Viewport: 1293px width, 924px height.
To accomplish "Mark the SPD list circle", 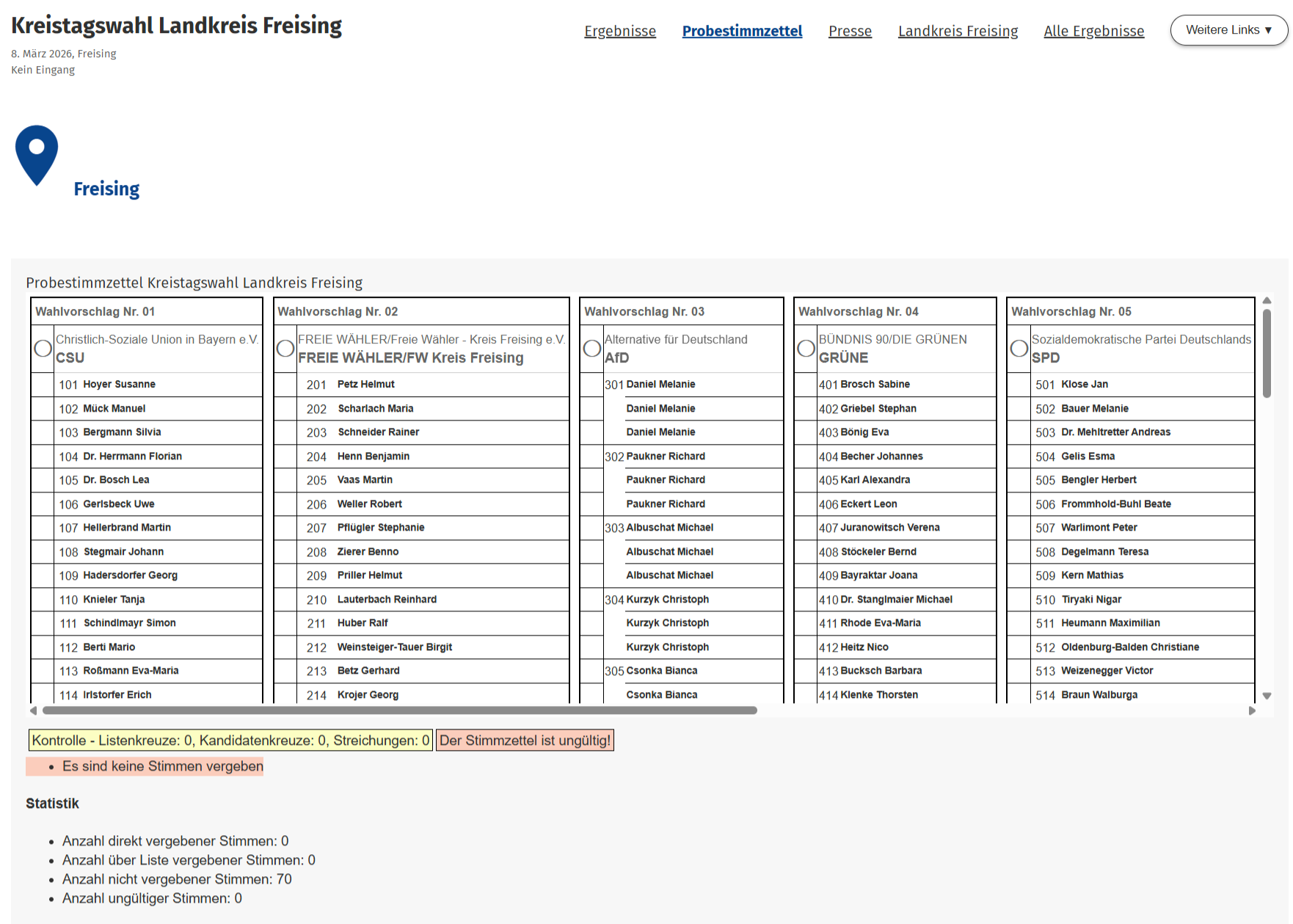I will point(1019,348).
